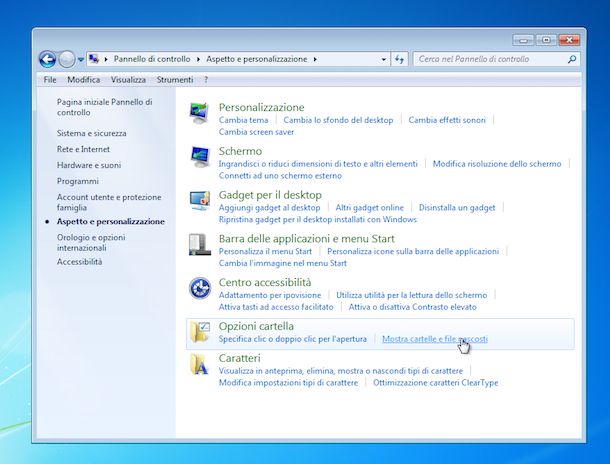
Task: Expand the arrow after Aspetto e personalizzazione breadcrumb
Action: pos(315,59)
